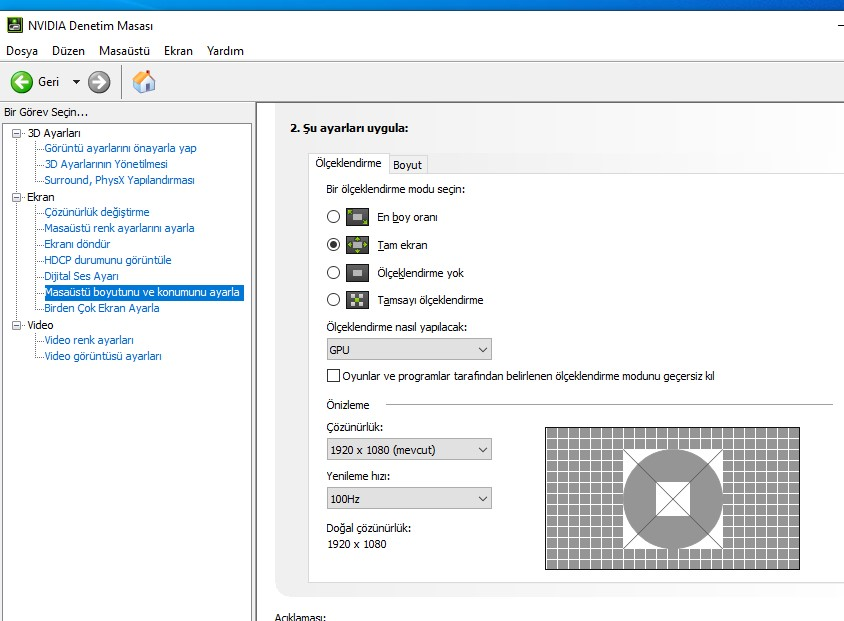Select Masaüstü boyutunu ve konumunu ayarla

point(144,292)
